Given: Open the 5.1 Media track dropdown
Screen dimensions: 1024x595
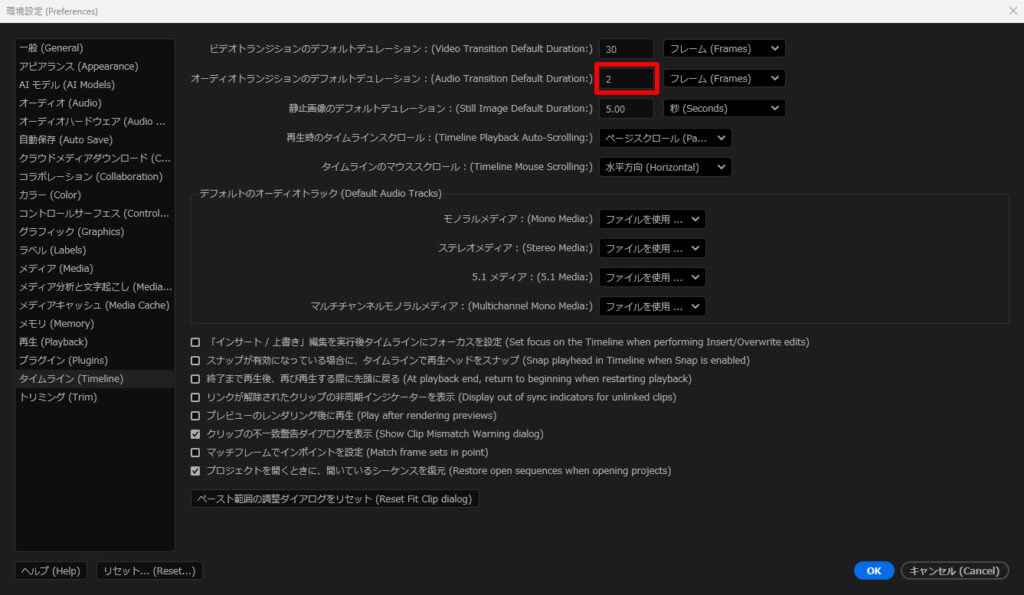Looking at the screenshot, I should pos(652,278).
